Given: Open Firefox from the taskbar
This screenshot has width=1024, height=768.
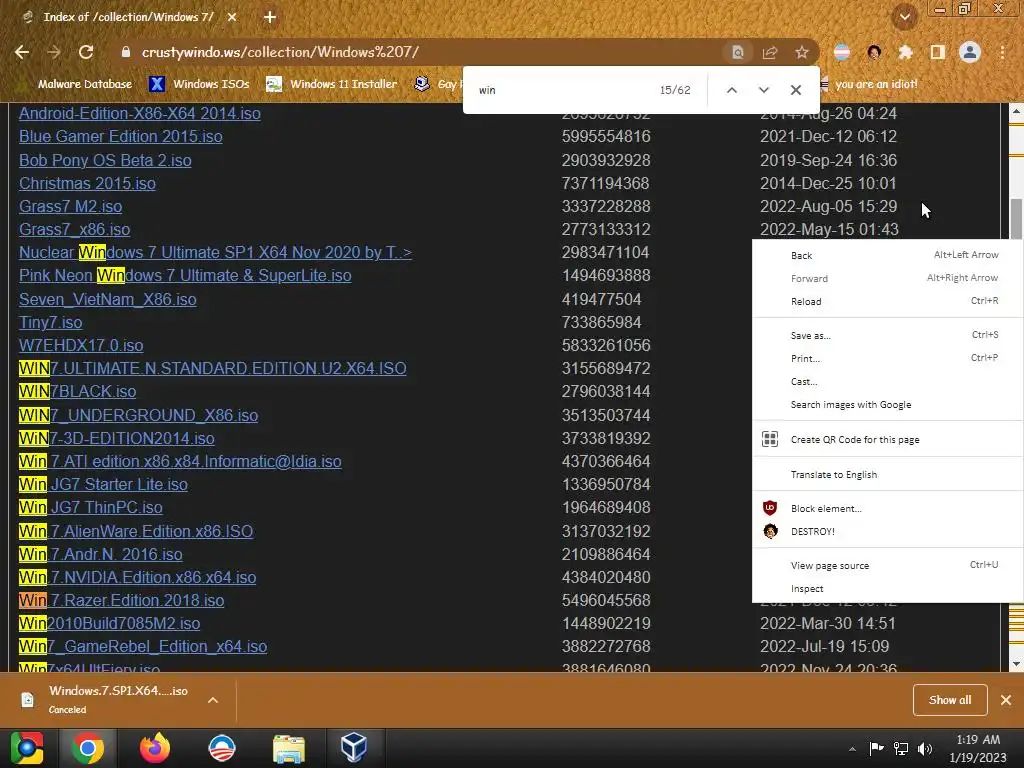Looking at the screenshot, I should point(155,748).
